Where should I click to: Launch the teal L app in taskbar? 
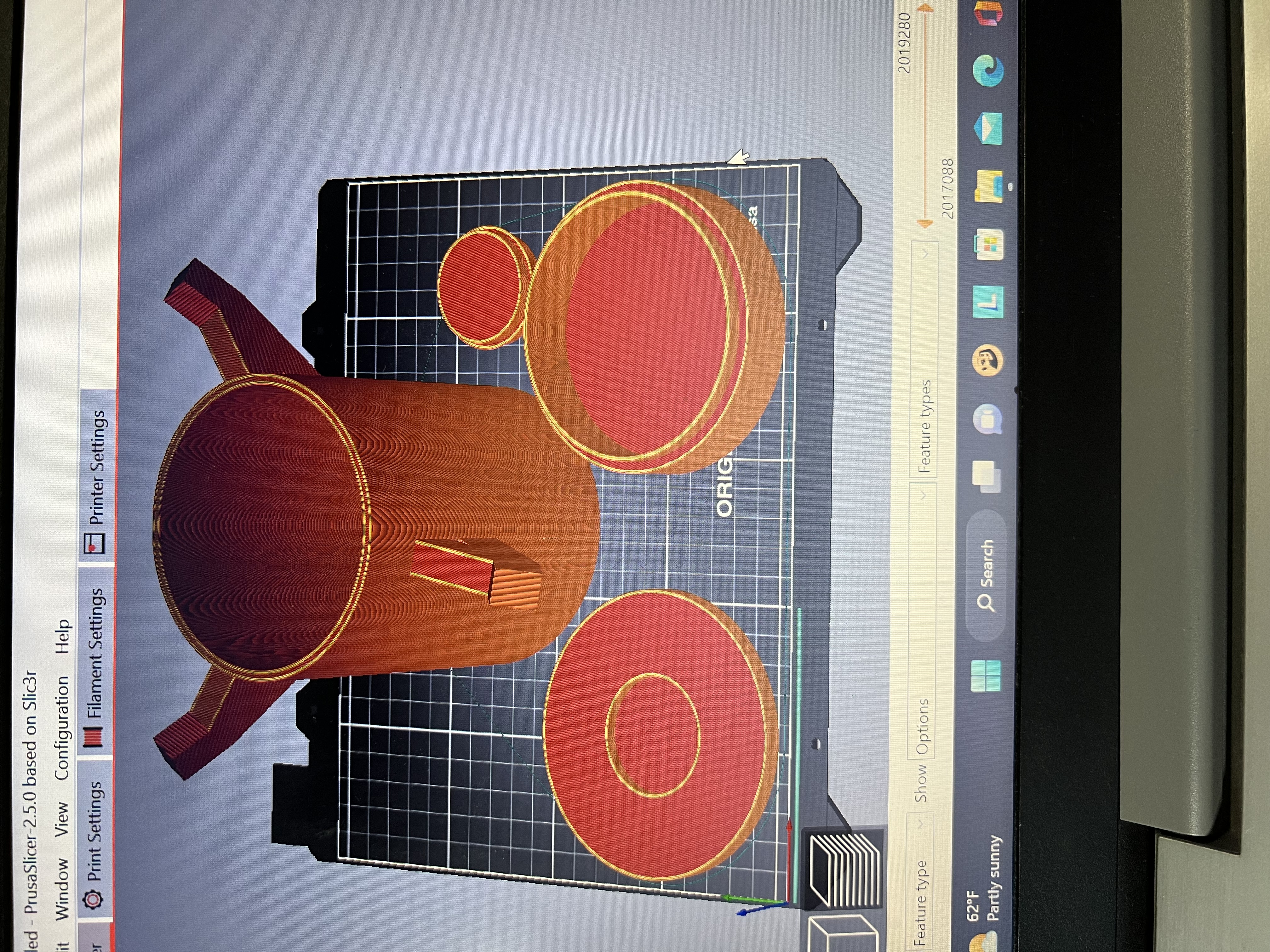click(x=987, y=302)
